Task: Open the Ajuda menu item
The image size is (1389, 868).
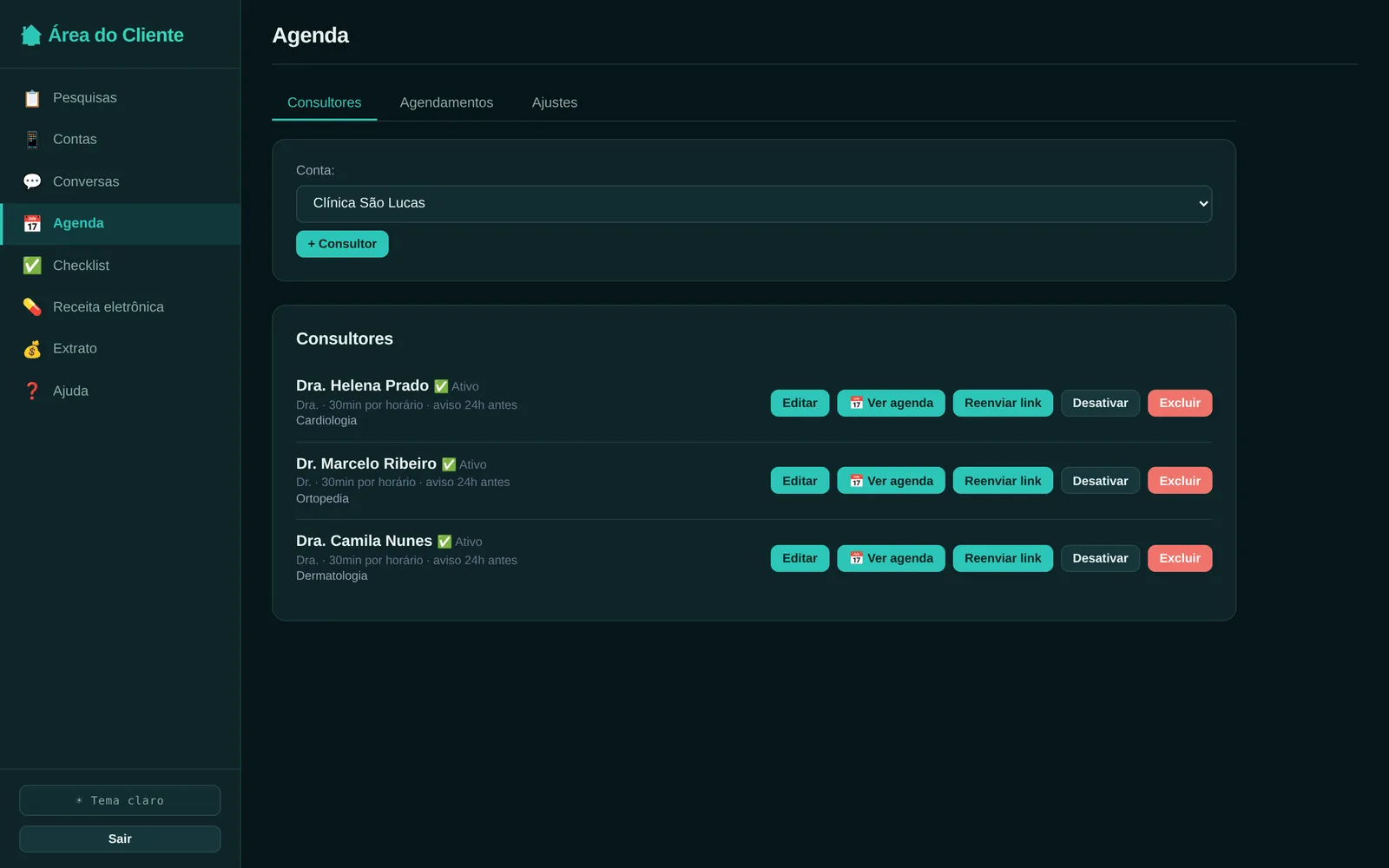Action: (x=120, y=391)
